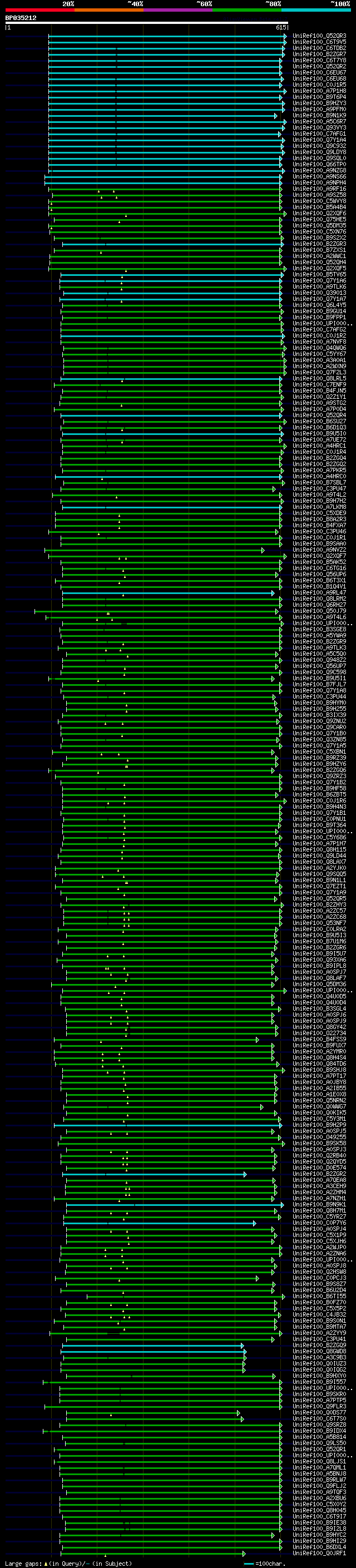This screenshot has height=1568, width=356.
Task: Click the UniRef100_Q9SQL0 hit label
Action: click(x=319, y=159)
